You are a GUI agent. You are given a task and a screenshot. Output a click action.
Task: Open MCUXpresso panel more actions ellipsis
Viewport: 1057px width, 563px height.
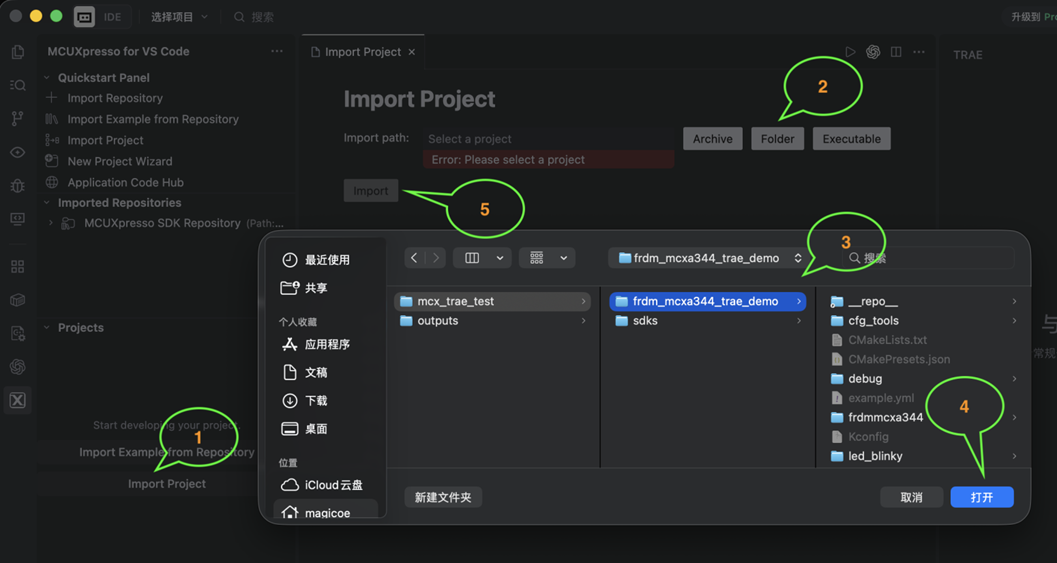coord(277,51)
